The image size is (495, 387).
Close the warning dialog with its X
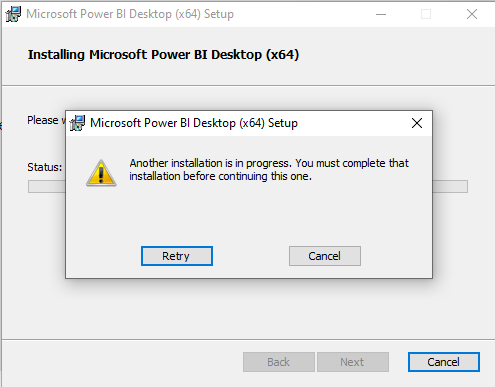tap(417, 123)
